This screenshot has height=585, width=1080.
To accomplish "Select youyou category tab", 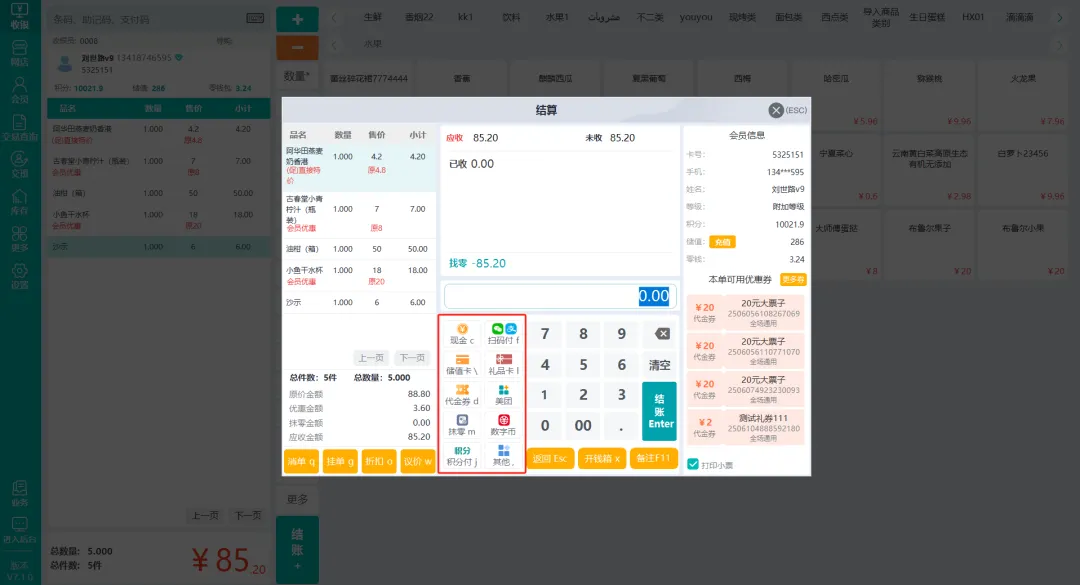I will click(696, 17).
